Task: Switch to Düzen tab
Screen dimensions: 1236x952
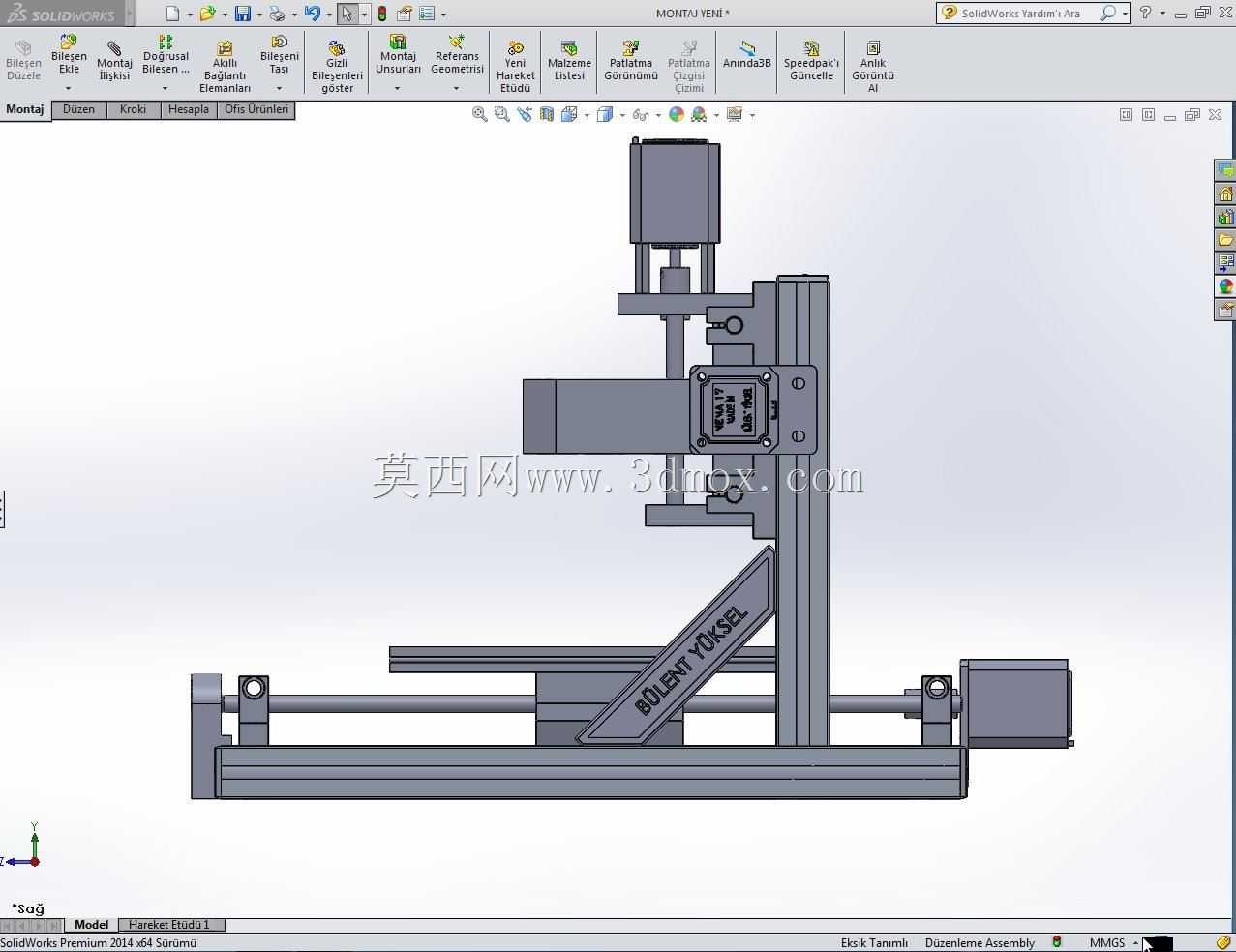Action: tap(78, 109)
